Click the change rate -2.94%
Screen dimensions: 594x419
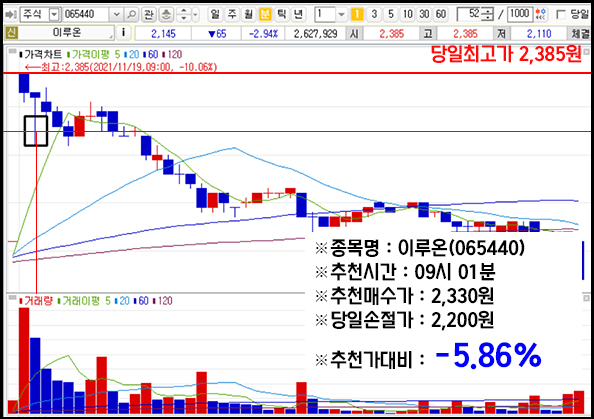click(x=263, y=34)
